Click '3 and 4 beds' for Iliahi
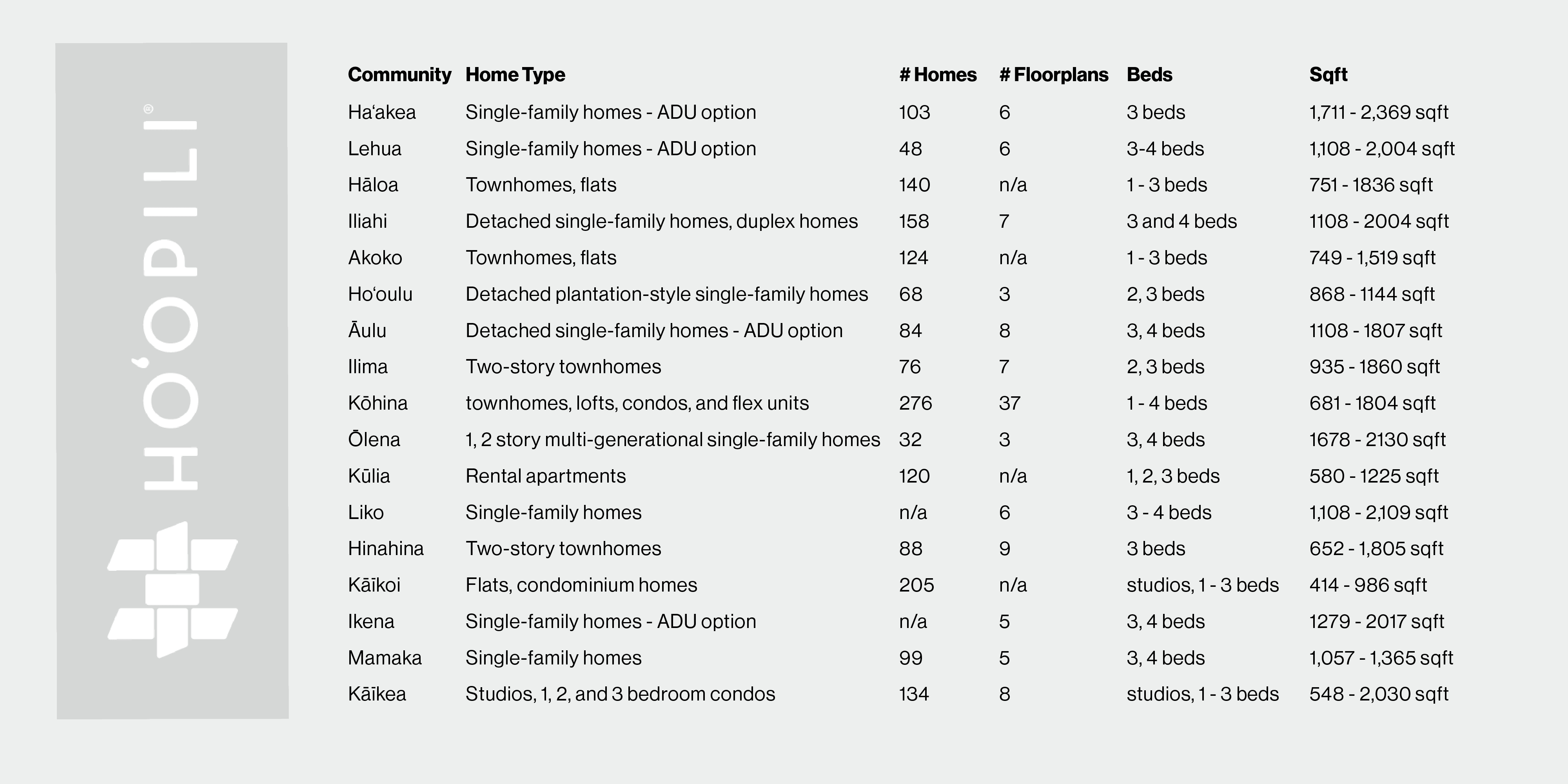 [1181, 221]
